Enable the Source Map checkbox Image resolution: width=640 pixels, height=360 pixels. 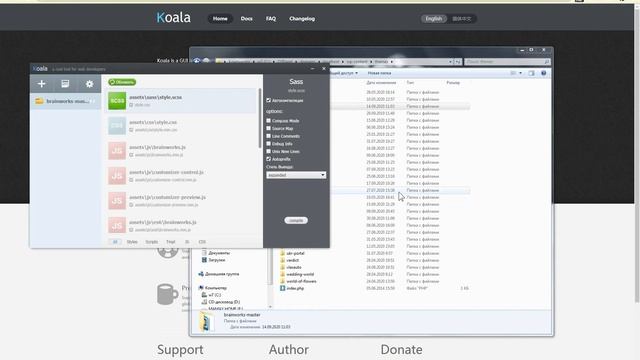pos(269,128)
